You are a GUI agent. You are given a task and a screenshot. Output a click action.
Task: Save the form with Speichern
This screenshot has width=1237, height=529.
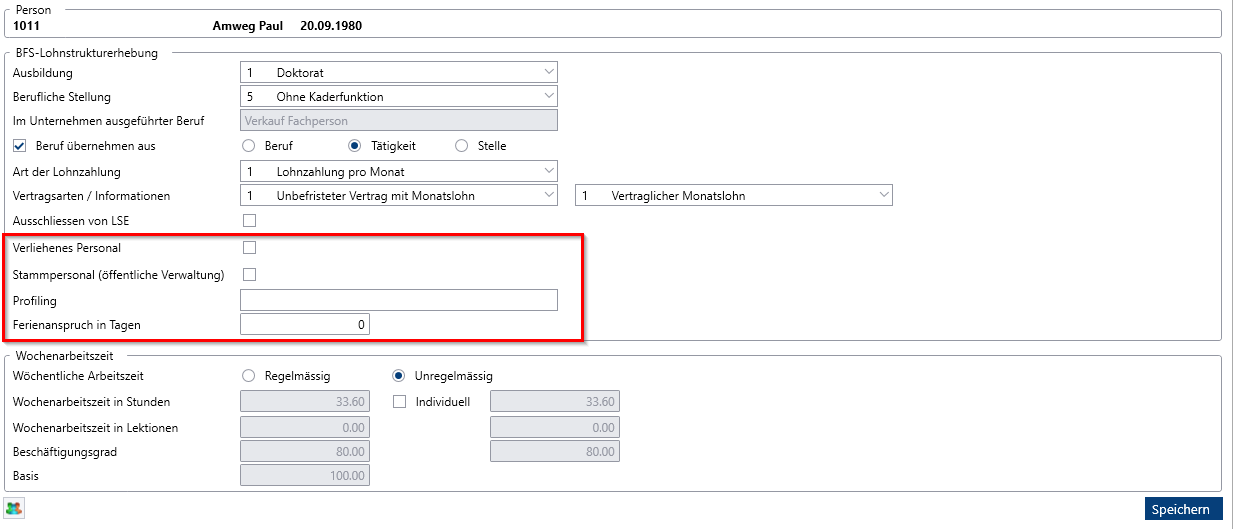[x=1184, y=509]
